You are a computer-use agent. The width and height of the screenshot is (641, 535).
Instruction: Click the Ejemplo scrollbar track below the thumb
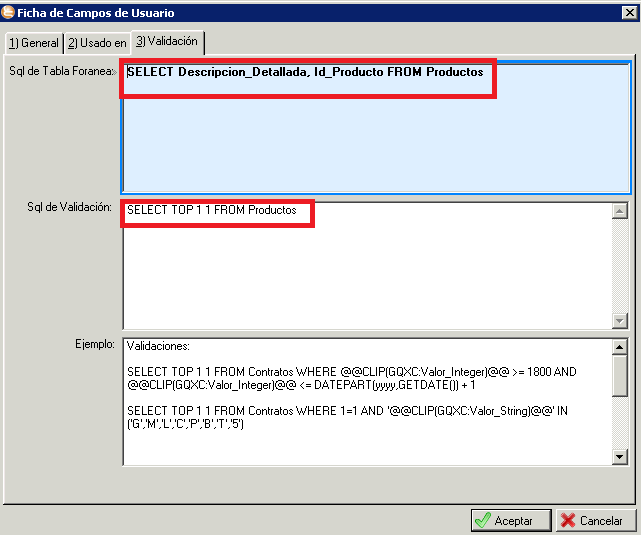pyautogui.click(x=620, y=425)
